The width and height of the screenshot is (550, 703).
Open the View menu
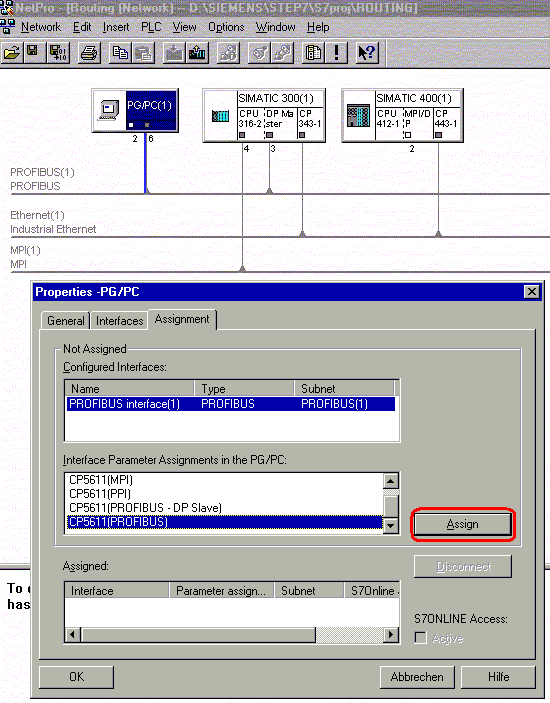[x=185, y=27]
